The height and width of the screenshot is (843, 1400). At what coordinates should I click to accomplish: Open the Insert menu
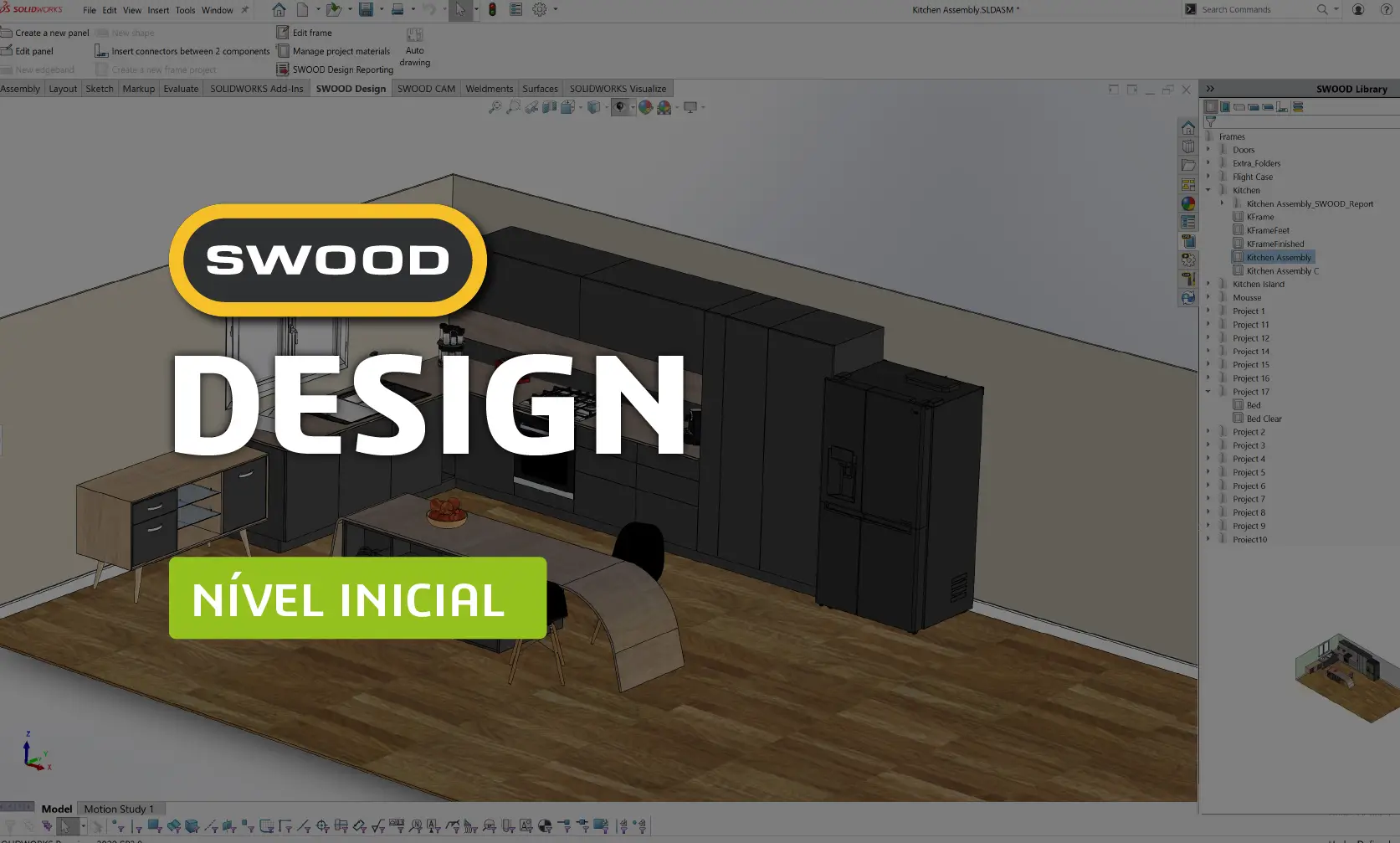tap(158, 10)
